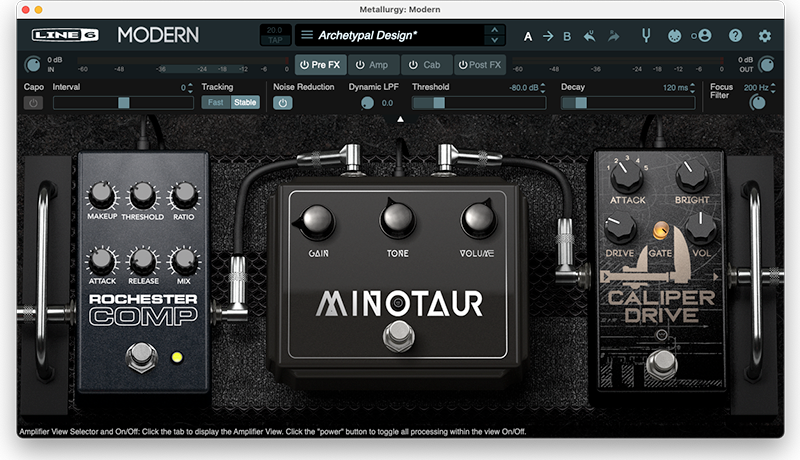The image size is (800, 460).
Task: Adjust Interval value stepper arrows
Action: coord(190,88)
